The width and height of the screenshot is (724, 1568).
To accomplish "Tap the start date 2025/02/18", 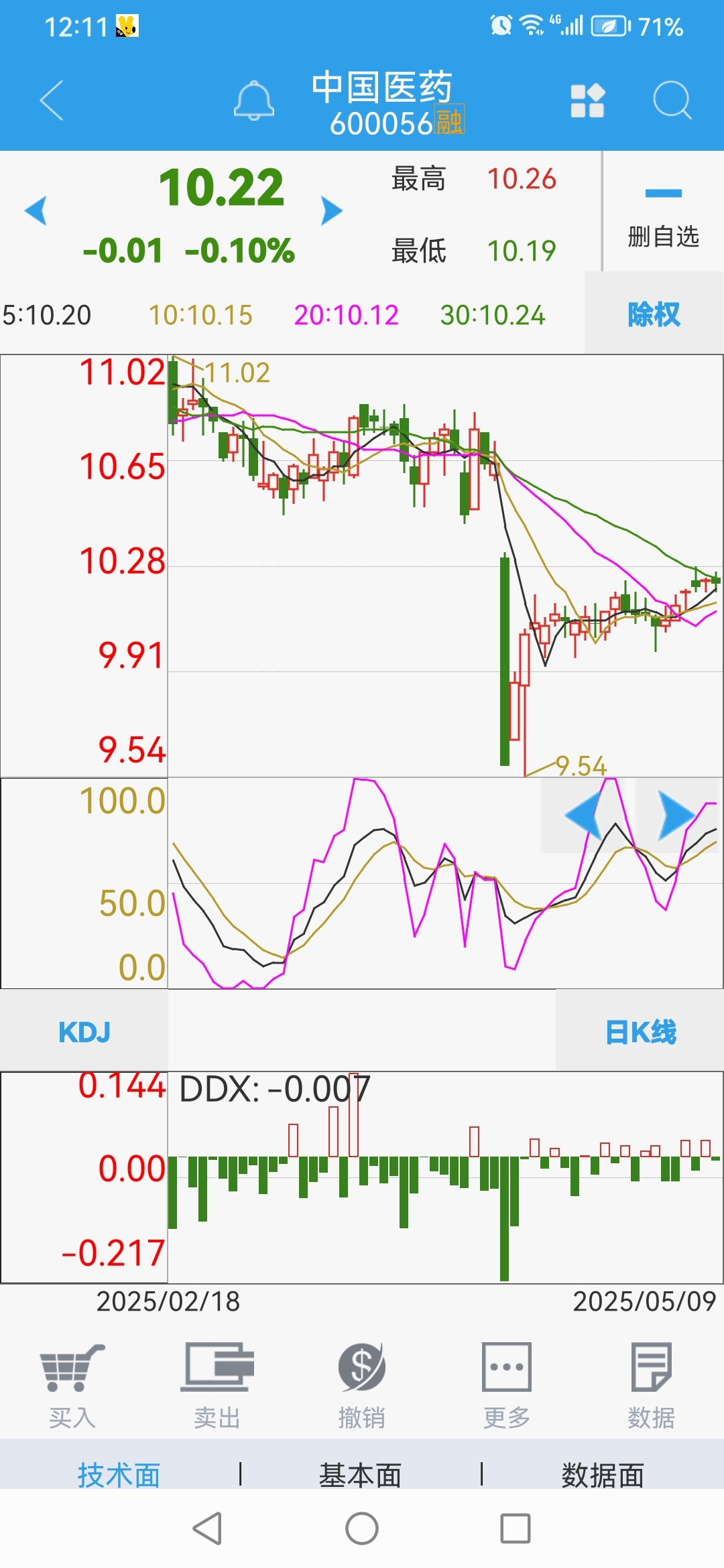I will click(168, 1301).
